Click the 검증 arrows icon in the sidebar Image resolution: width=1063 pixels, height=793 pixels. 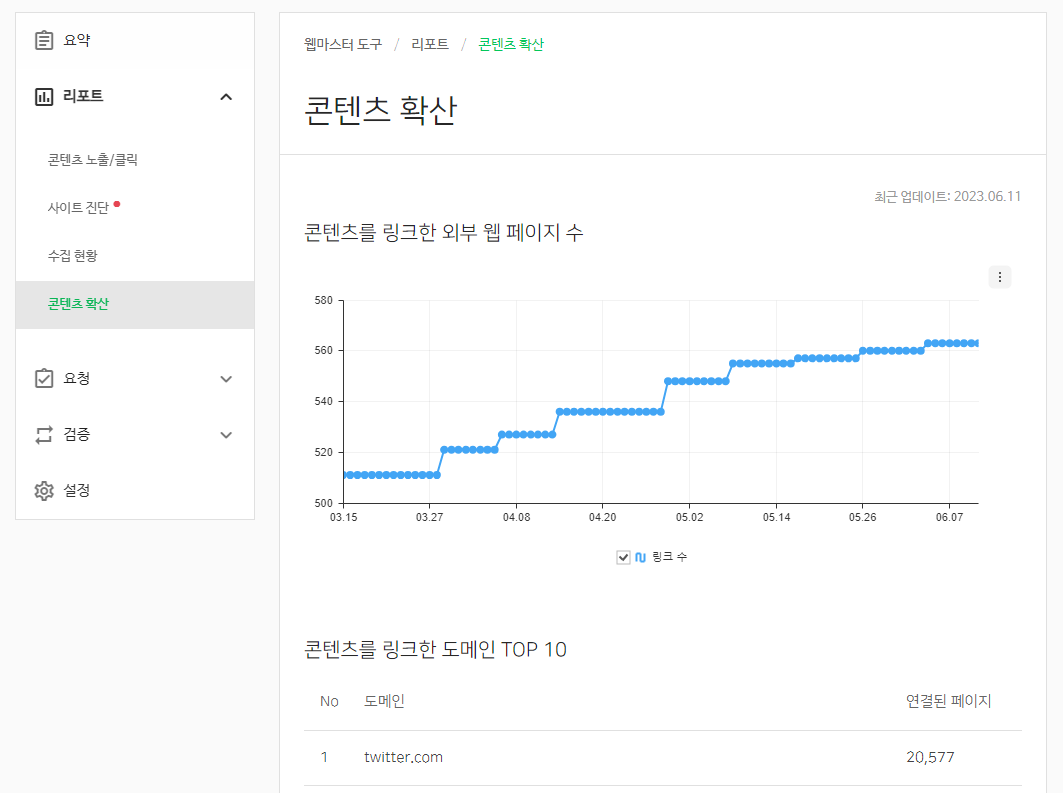[42, 434]
